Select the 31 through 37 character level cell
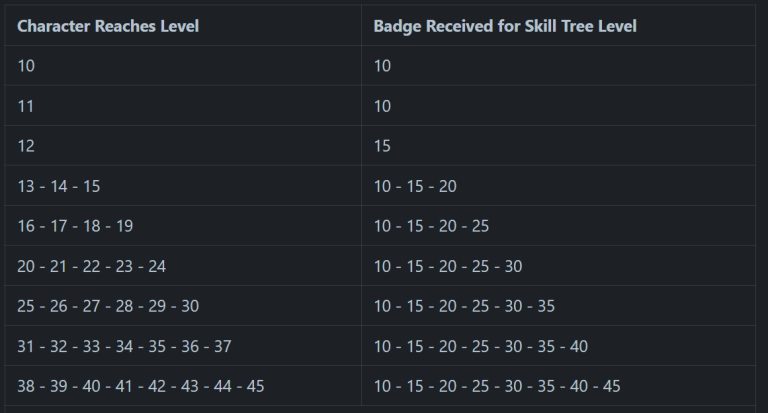The height and width of the screenshot is (413, 768). point(183,346)
